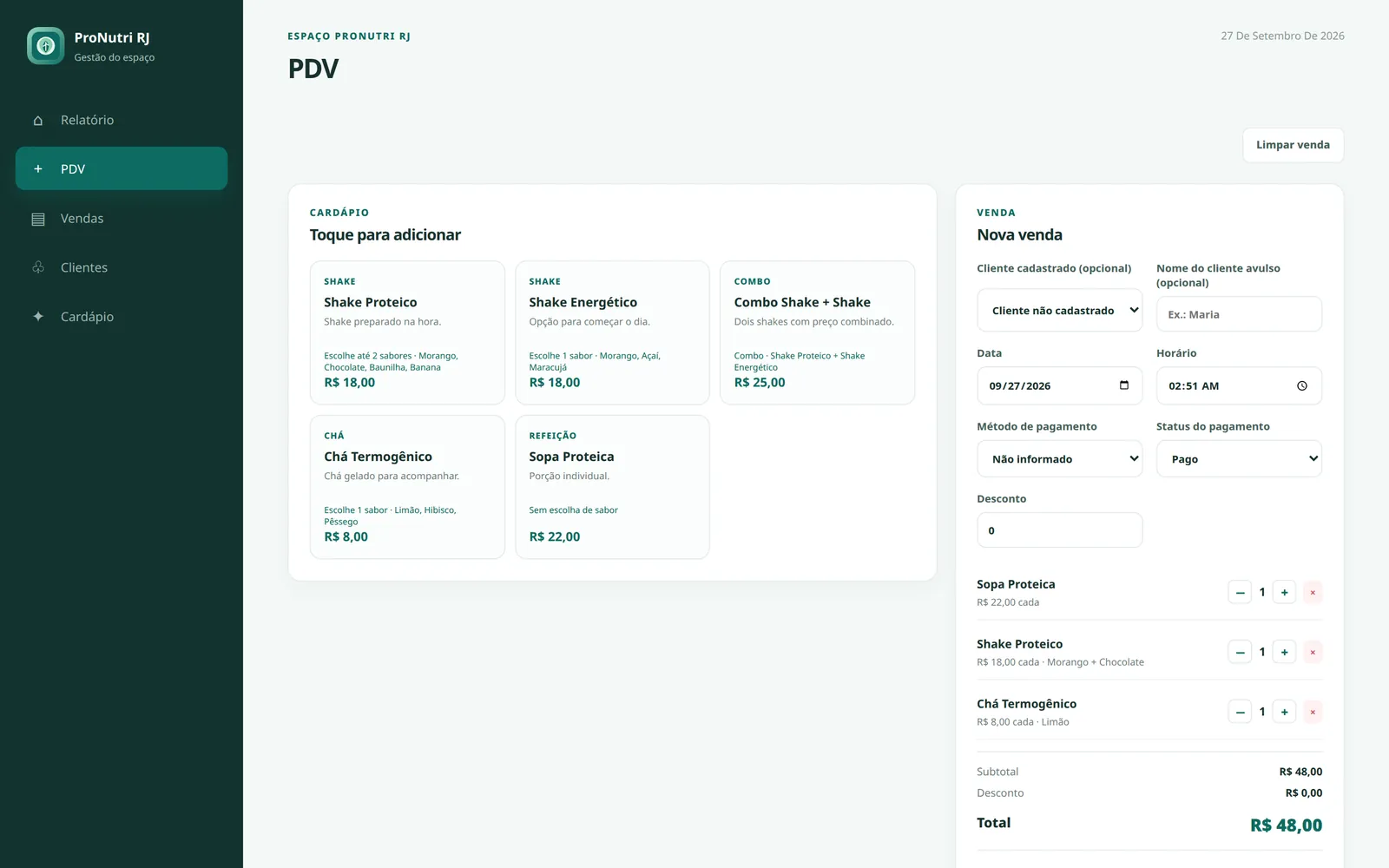Select the PDV sidebar item

click(122, 168)
